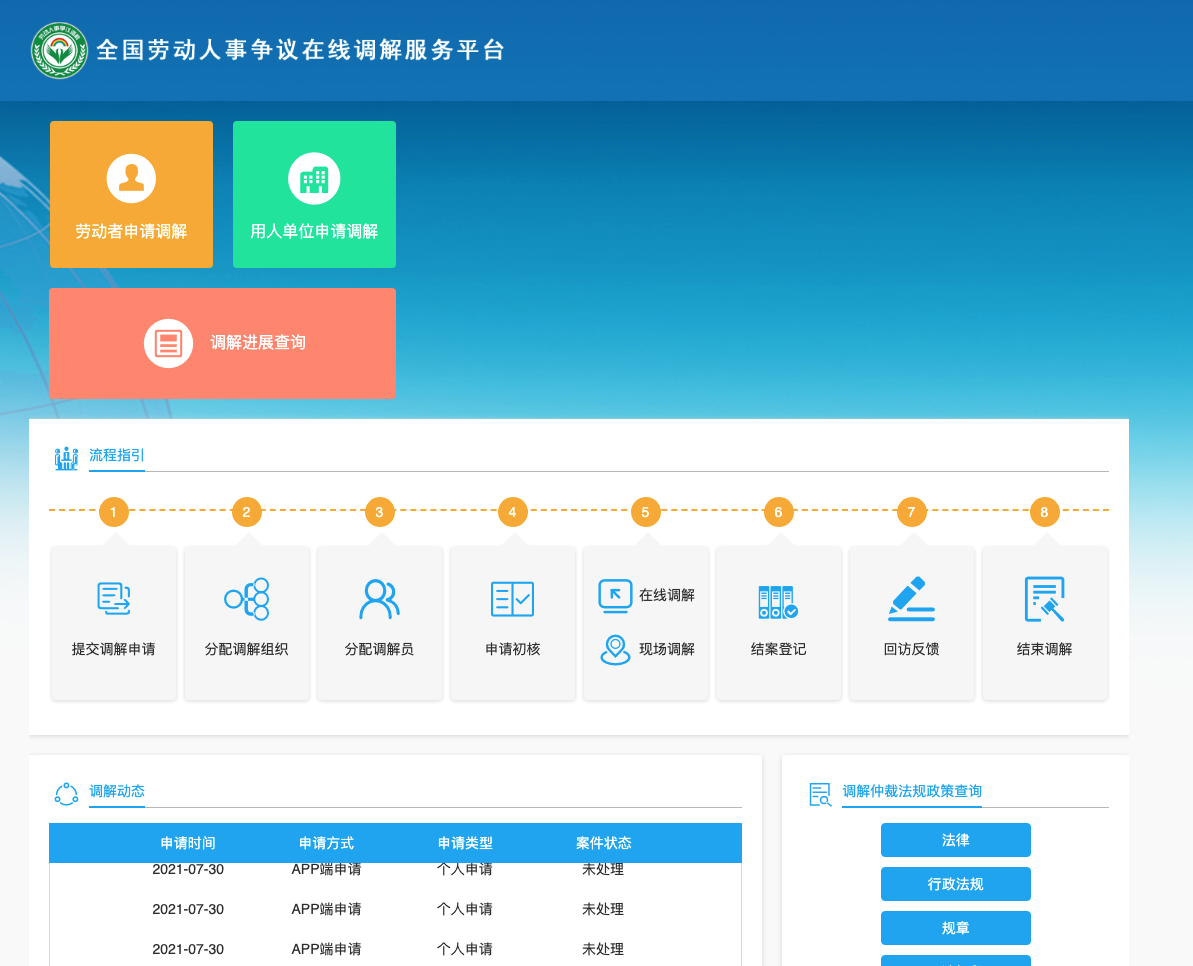The width and height of the screenshot is (1193, 966).
Task: Select the 调解仲裁法规政策查询 tab
Action: click(x=911, y=792)
